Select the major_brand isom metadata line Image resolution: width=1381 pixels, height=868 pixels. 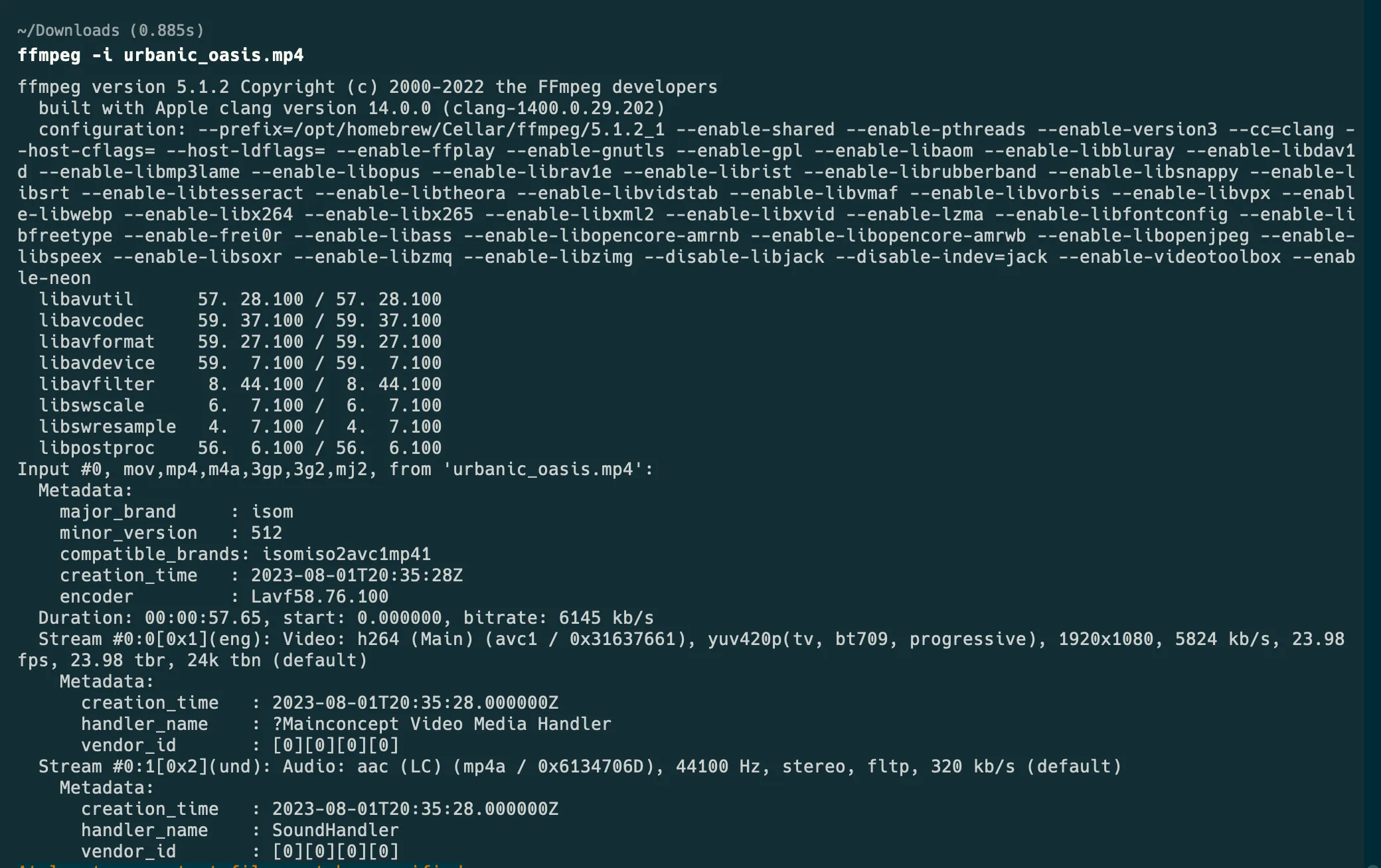[x=176, y=512]
